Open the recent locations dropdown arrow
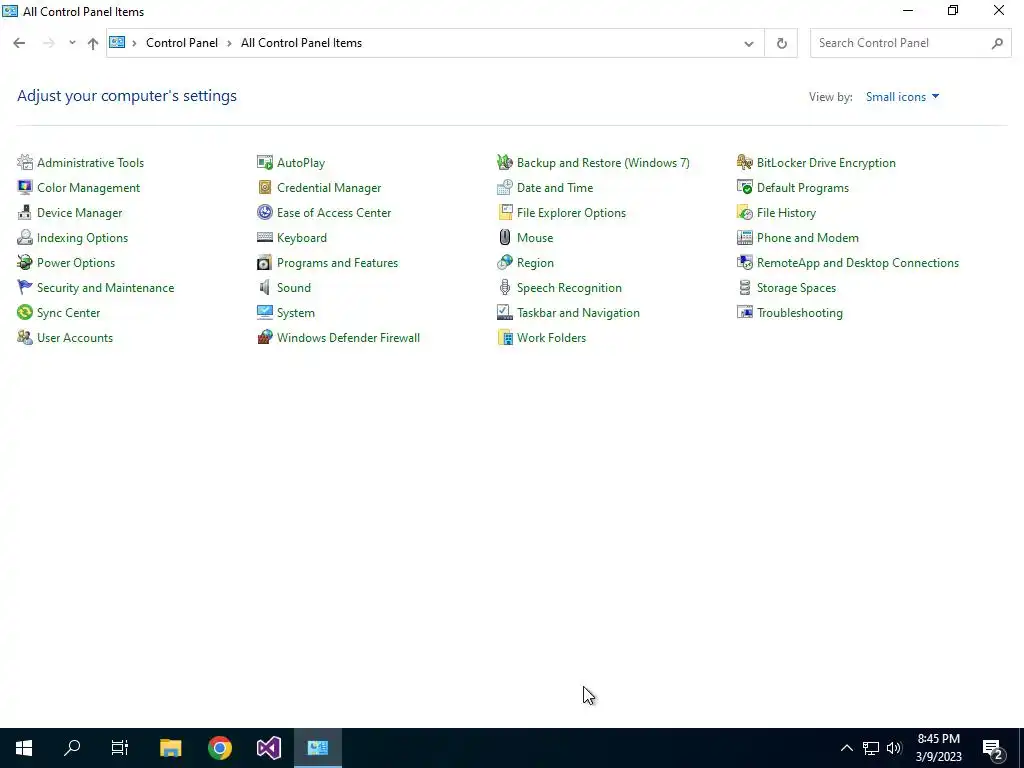This screenshot has height=768, width=1024. pyautogui.click(x=72, y=43)
